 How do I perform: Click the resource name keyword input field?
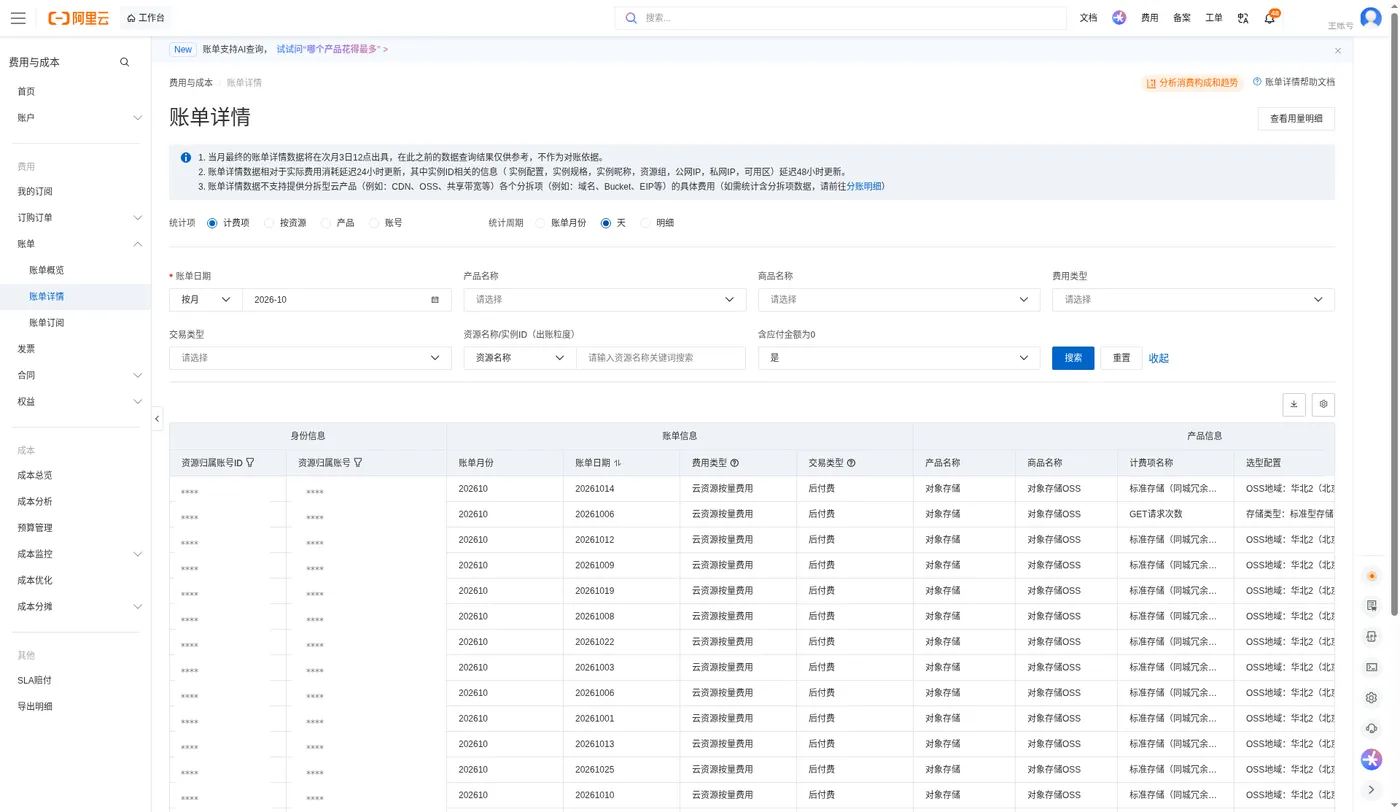click(661, 358)
